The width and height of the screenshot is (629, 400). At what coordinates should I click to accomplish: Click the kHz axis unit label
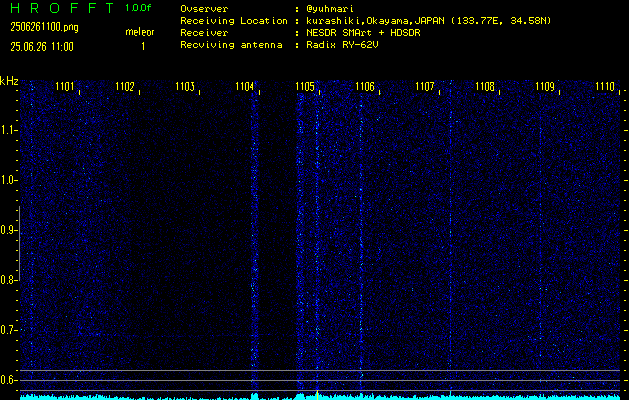9,81
